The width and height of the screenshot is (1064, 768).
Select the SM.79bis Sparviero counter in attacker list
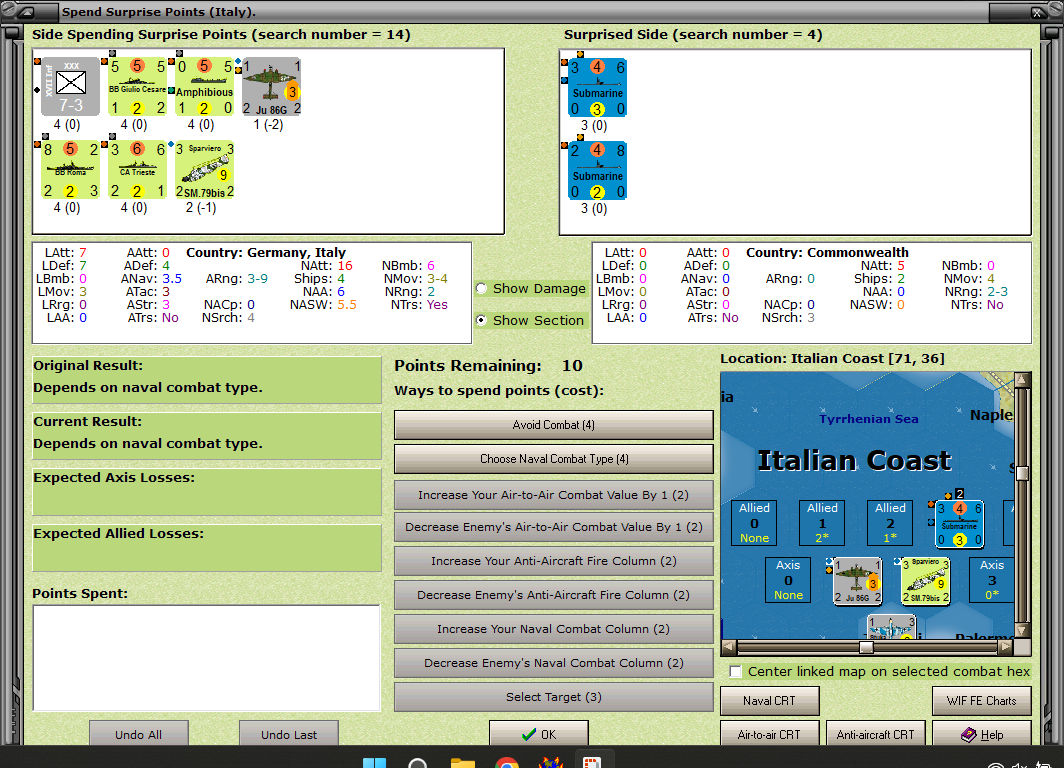click(204, 170)
